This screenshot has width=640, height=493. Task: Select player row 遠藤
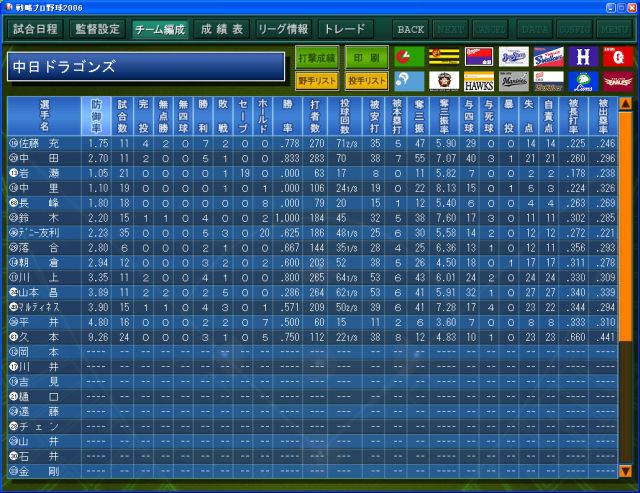tap(312, 411)
